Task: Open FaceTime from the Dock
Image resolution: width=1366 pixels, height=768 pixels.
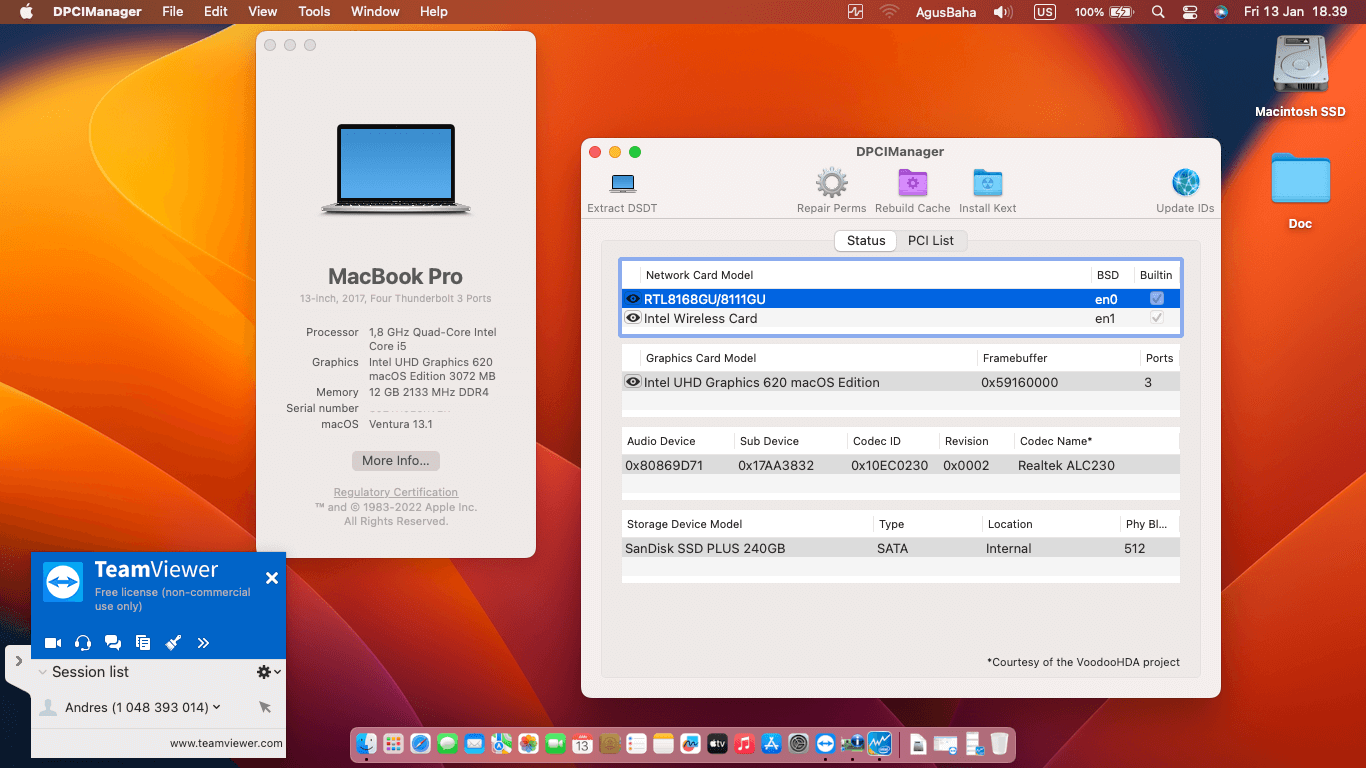Action: tap(556, 744)
